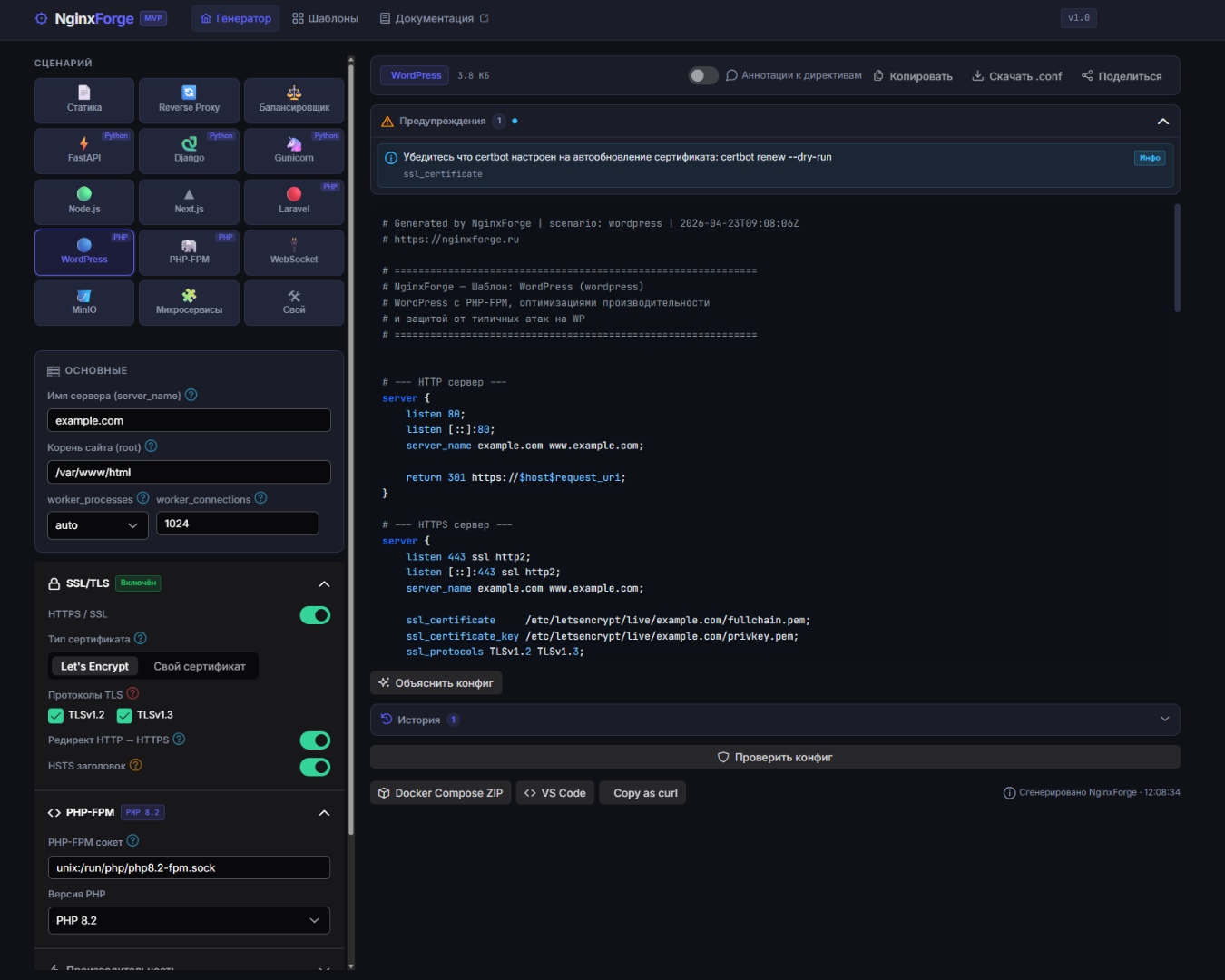Turn off Редирект HTTP → HTTPS switch

(315, 740)
